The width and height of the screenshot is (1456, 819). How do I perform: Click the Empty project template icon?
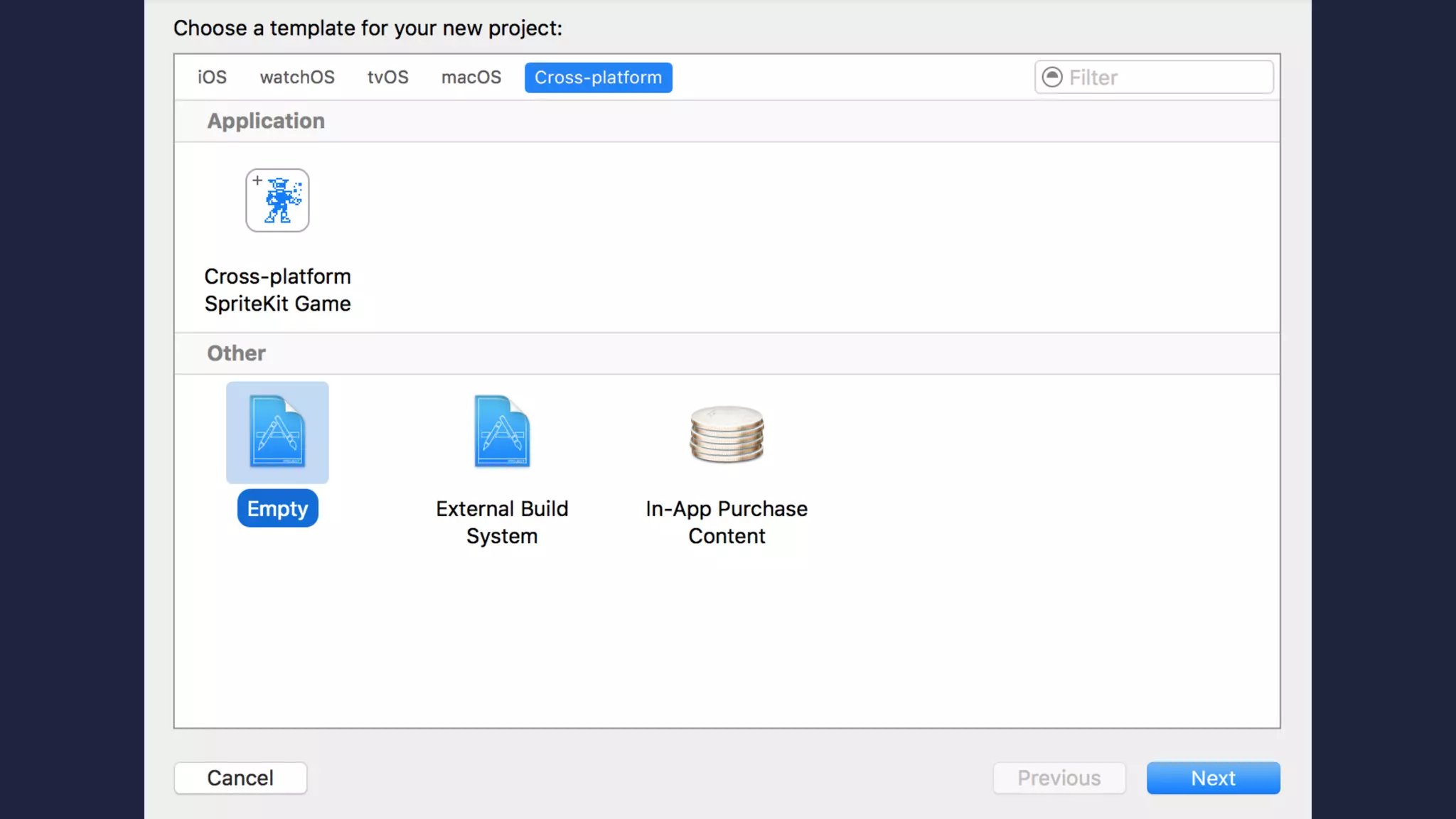(x=277, y=432)
